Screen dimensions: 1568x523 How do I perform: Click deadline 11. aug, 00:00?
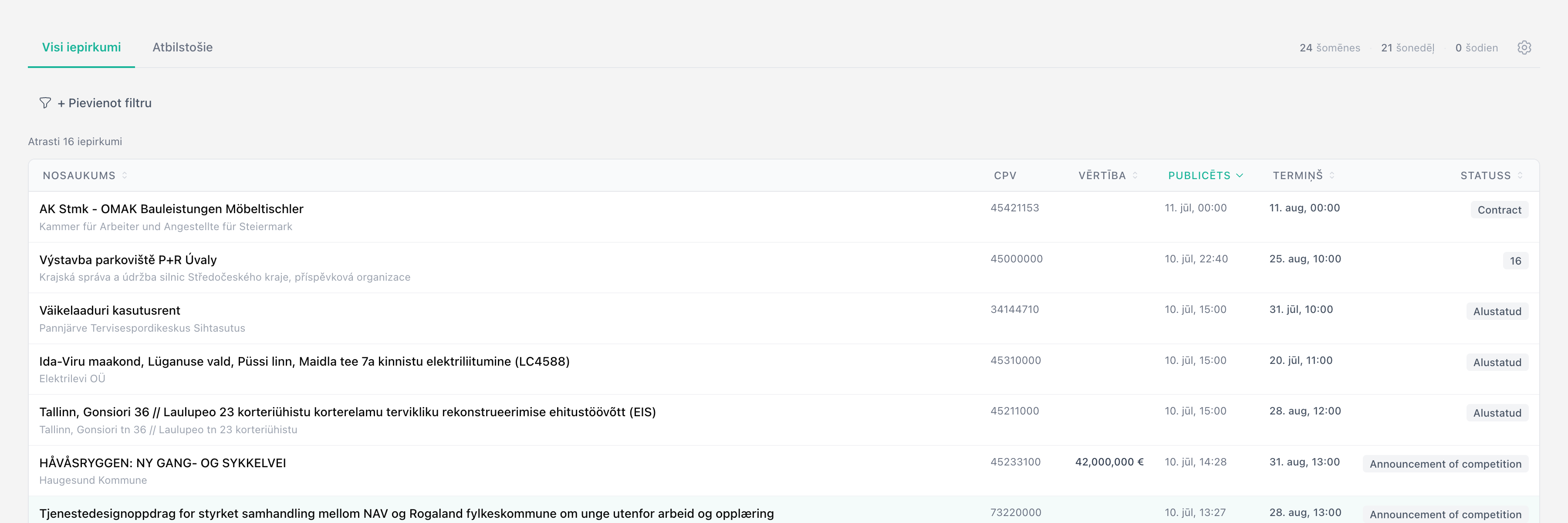point(1304,207)
